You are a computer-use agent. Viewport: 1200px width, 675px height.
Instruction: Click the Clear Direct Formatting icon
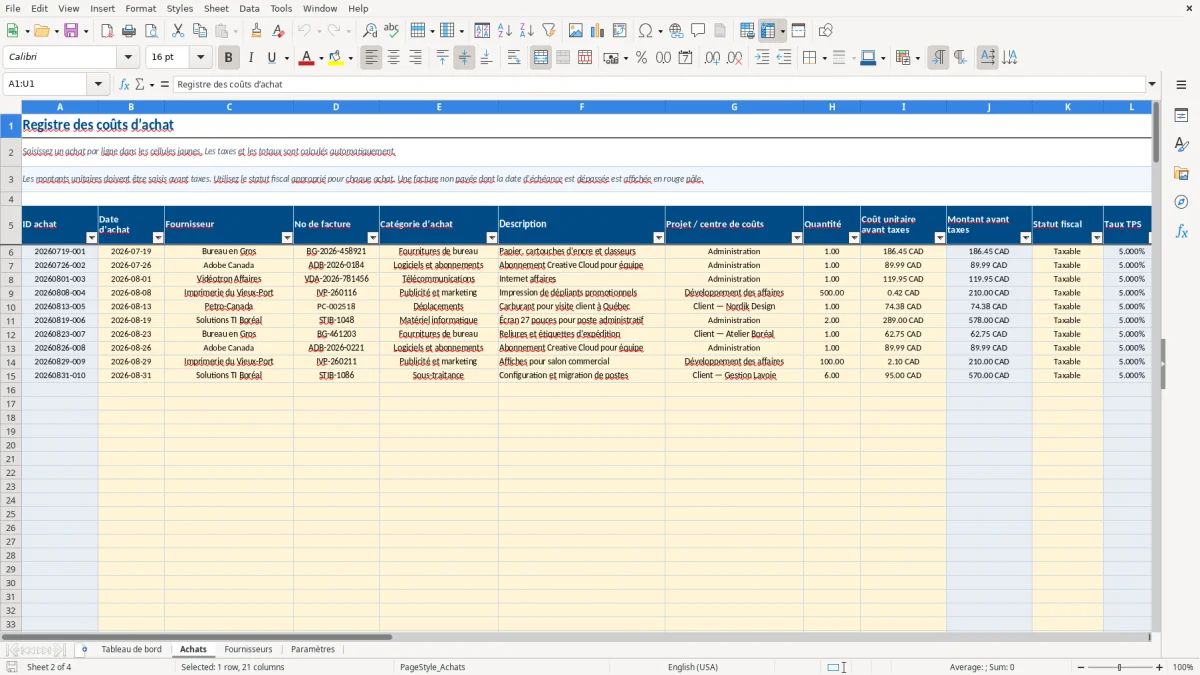point(279,31)
